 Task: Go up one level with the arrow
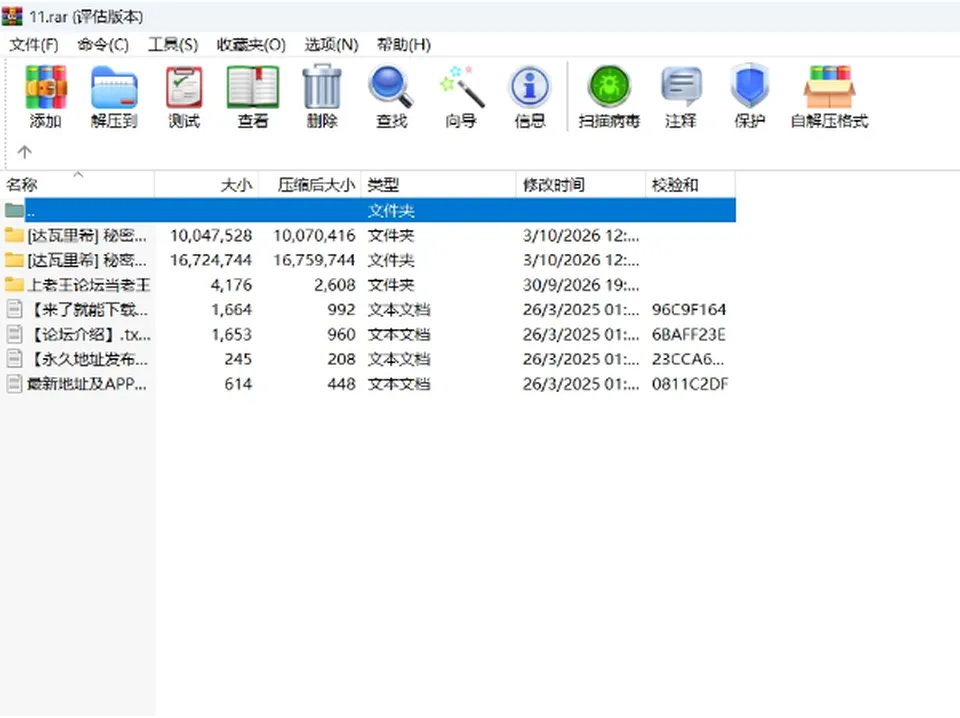(x=24, y=151)
